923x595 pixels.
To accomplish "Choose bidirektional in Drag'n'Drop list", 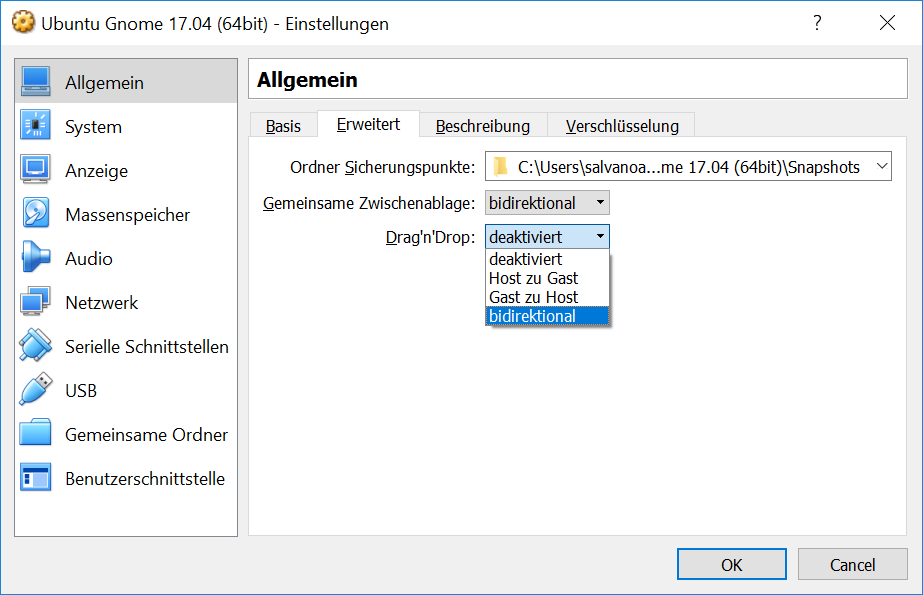I will 547,316.
